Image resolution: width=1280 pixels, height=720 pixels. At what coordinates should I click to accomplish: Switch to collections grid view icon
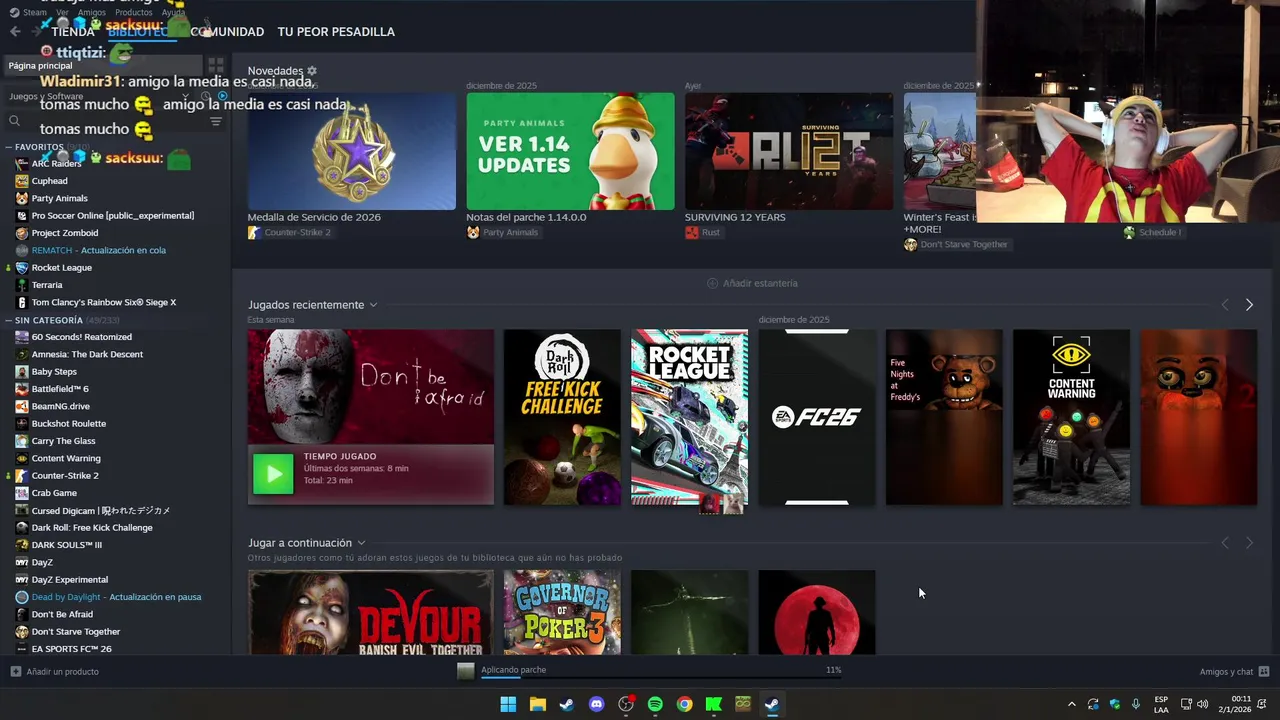[x=216, y=66]
